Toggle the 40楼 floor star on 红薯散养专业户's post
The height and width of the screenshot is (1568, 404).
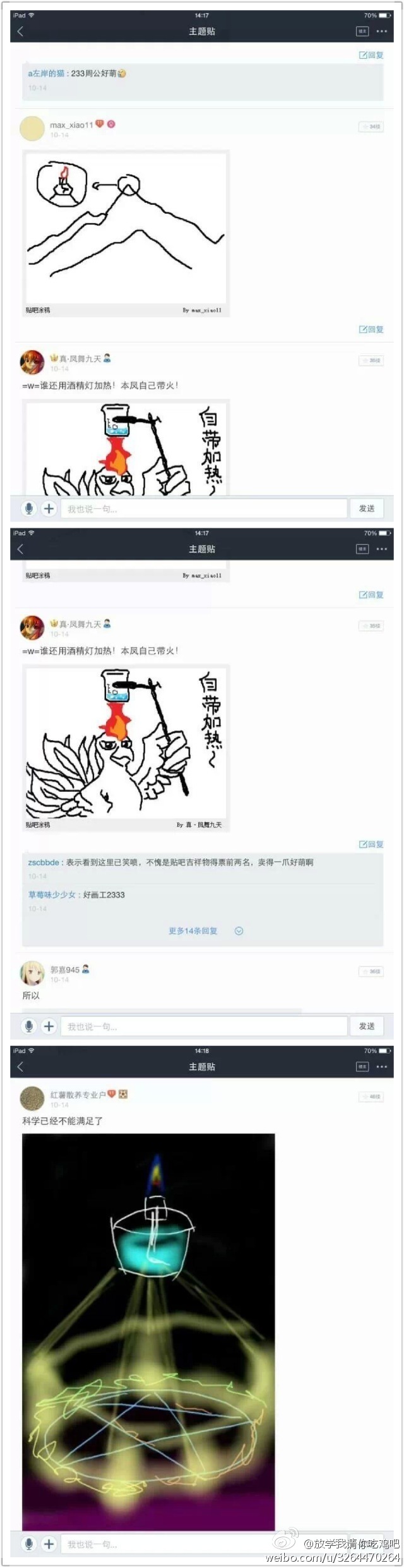pyautogui.click(x=371, y=1097)
